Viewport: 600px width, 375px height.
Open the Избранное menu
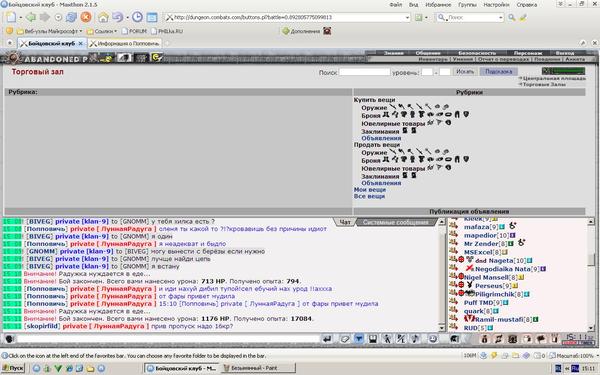pos(438,5)
